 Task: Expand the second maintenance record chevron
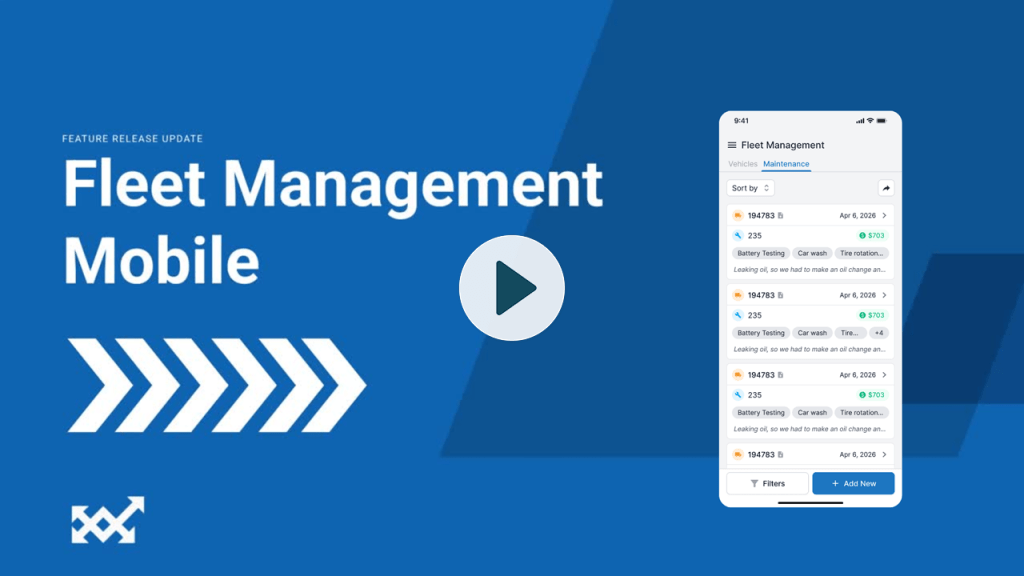coord(884,295)
